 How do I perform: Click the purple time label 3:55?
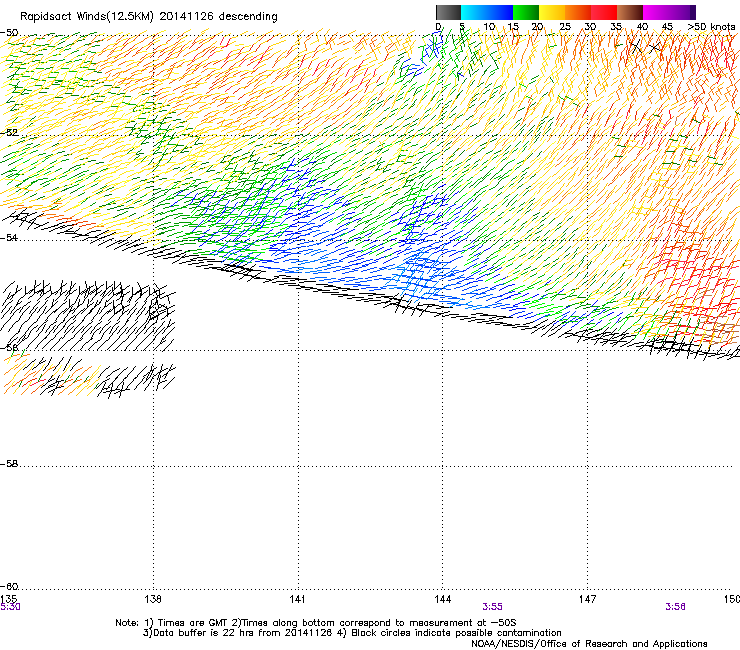pos(492,607)
